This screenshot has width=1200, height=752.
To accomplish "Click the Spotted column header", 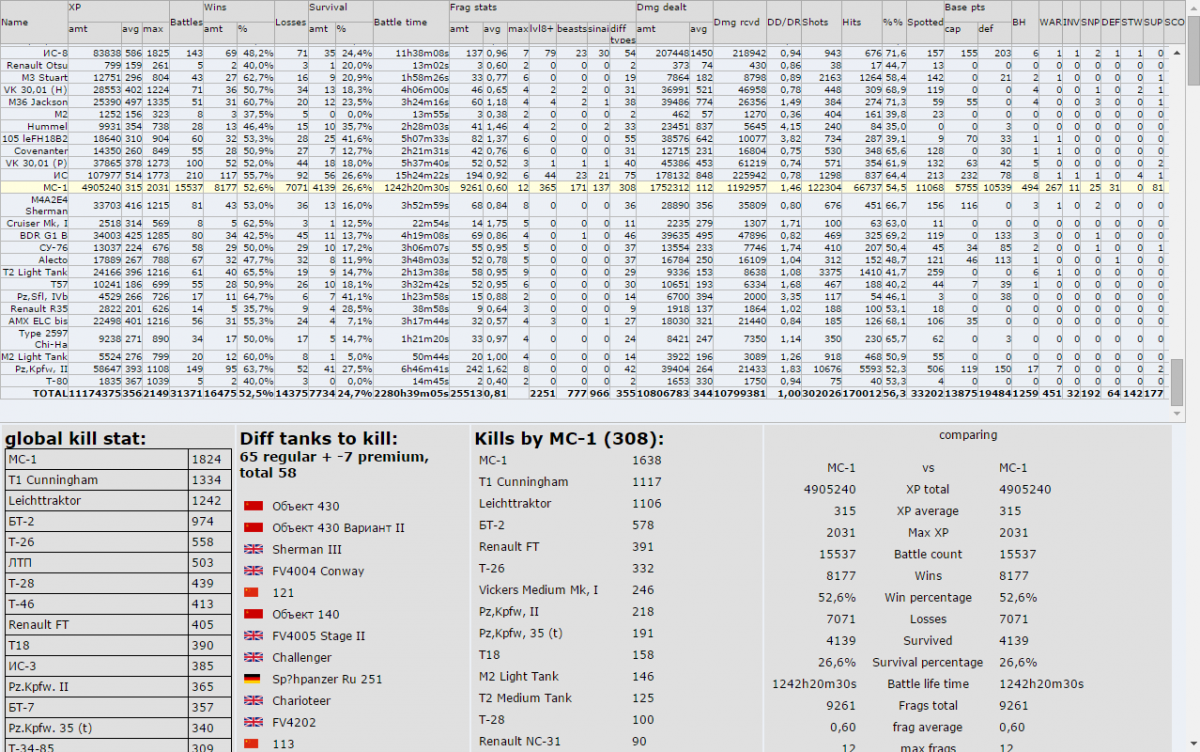I will coord(925,21).
